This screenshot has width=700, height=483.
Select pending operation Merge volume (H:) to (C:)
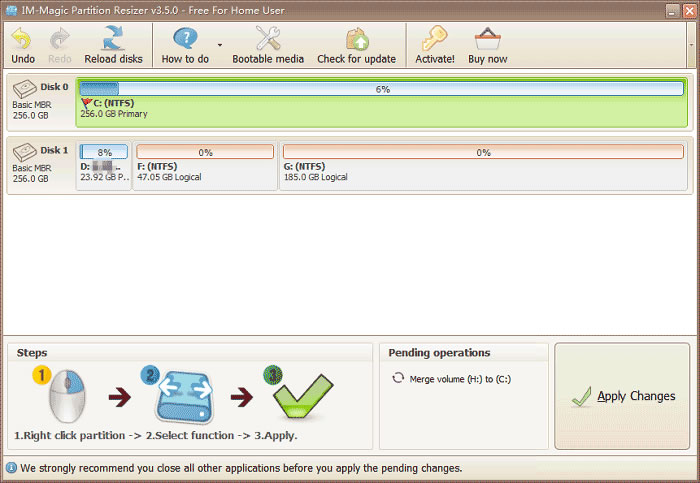[x=460, y=379]
